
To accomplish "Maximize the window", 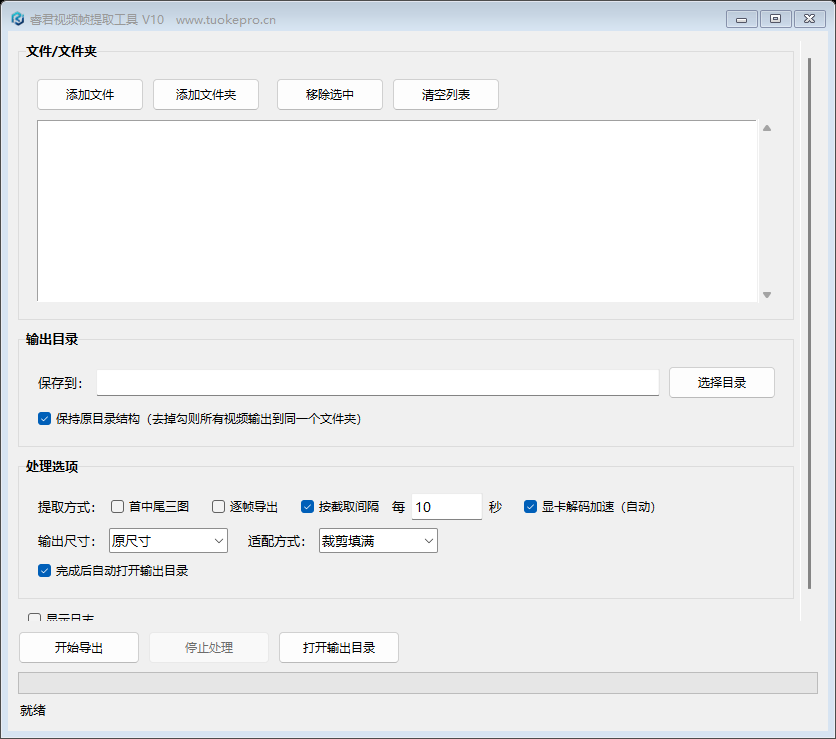I will pyautogui.click(x=775, y=19).
